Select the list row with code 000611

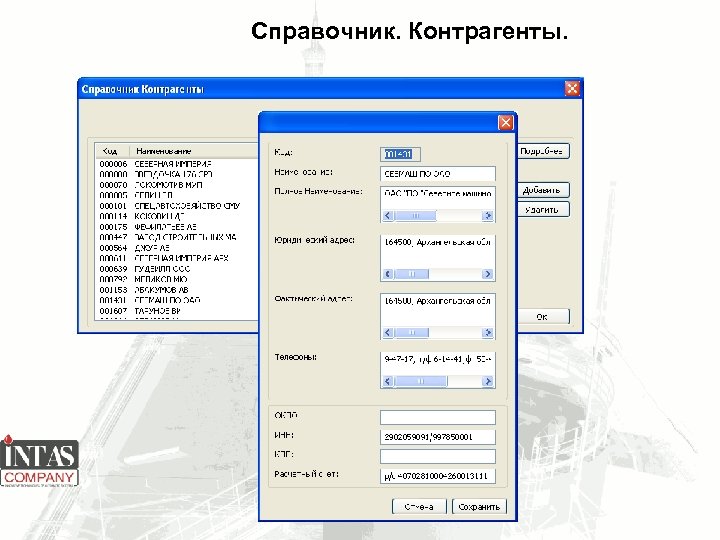coord(178,259)
